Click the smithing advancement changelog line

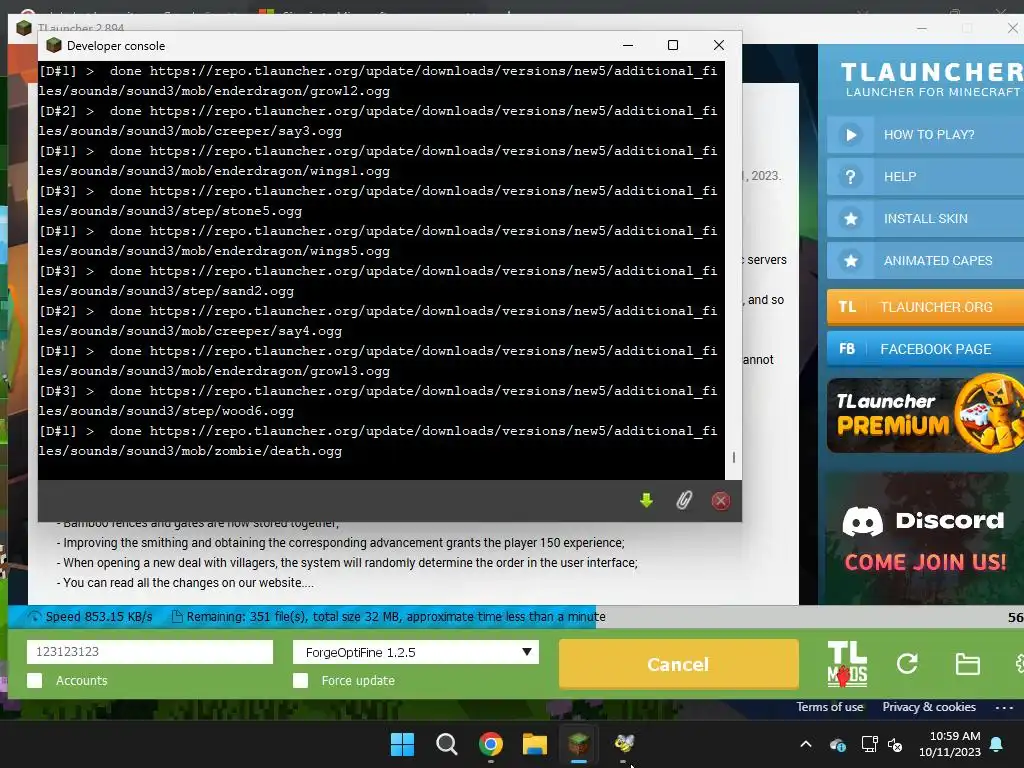pos(341,543)
